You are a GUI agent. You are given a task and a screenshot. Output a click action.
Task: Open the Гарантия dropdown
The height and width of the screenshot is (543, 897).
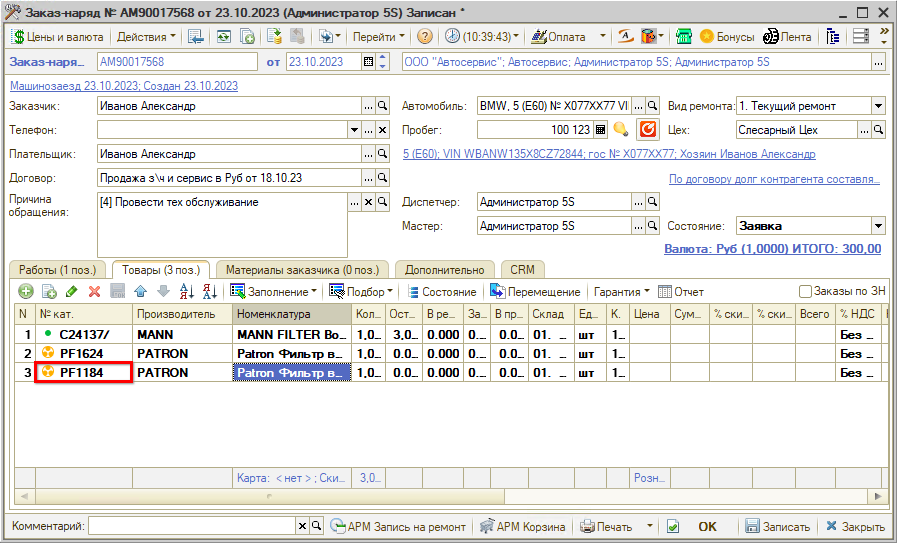tap(621, 291)
